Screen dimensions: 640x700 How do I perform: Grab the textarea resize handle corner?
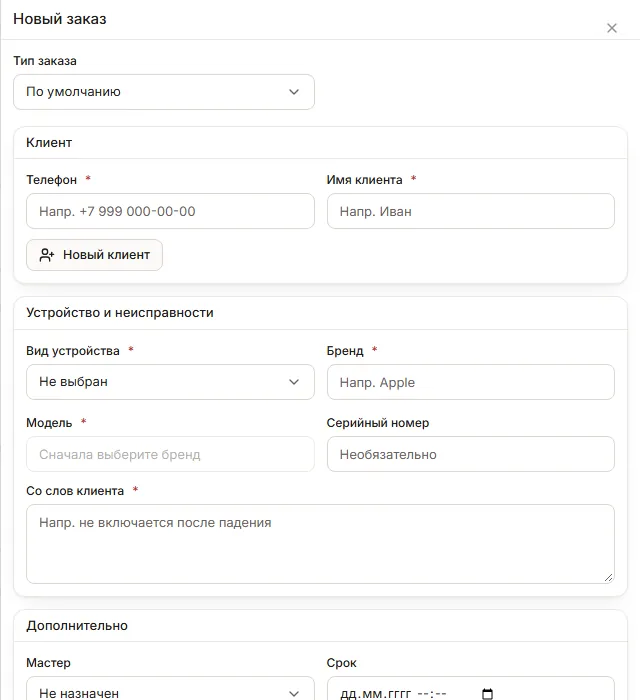608,578
